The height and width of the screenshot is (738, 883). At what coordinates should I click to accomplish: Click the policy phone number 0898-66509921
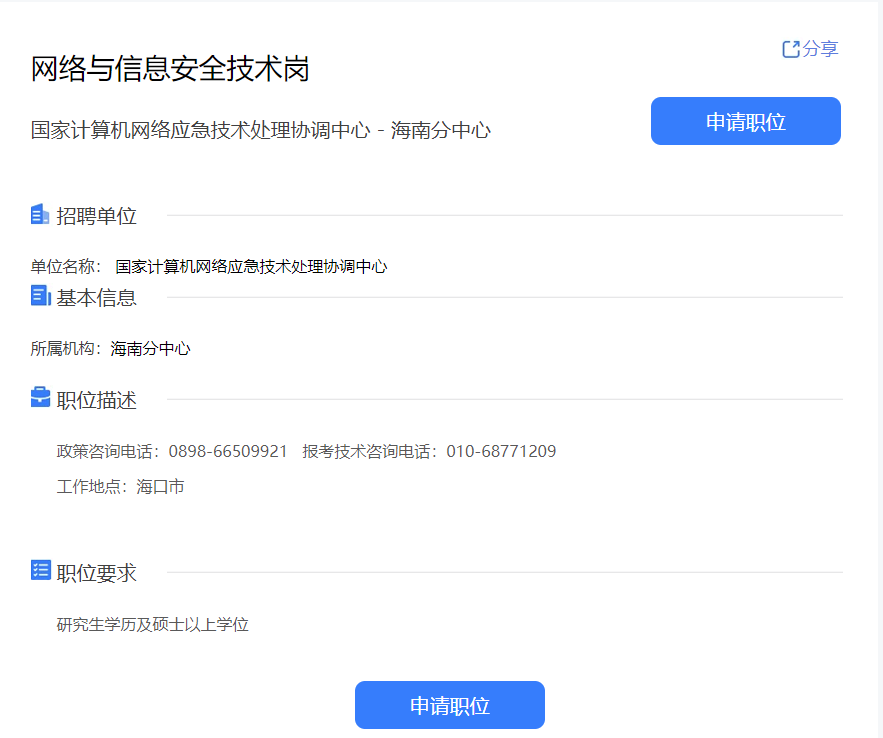click(x=228, y=451)
